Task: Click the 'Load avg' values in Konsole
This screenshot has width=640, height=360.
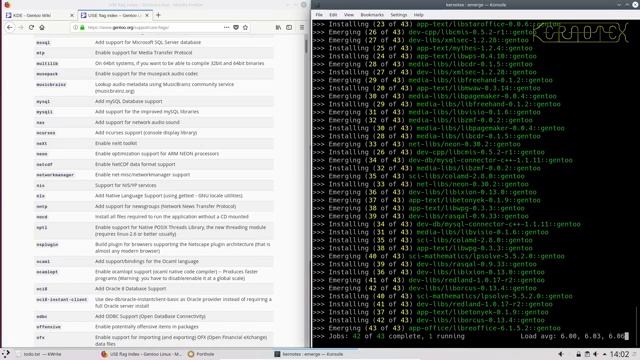Action: [592, 336]
